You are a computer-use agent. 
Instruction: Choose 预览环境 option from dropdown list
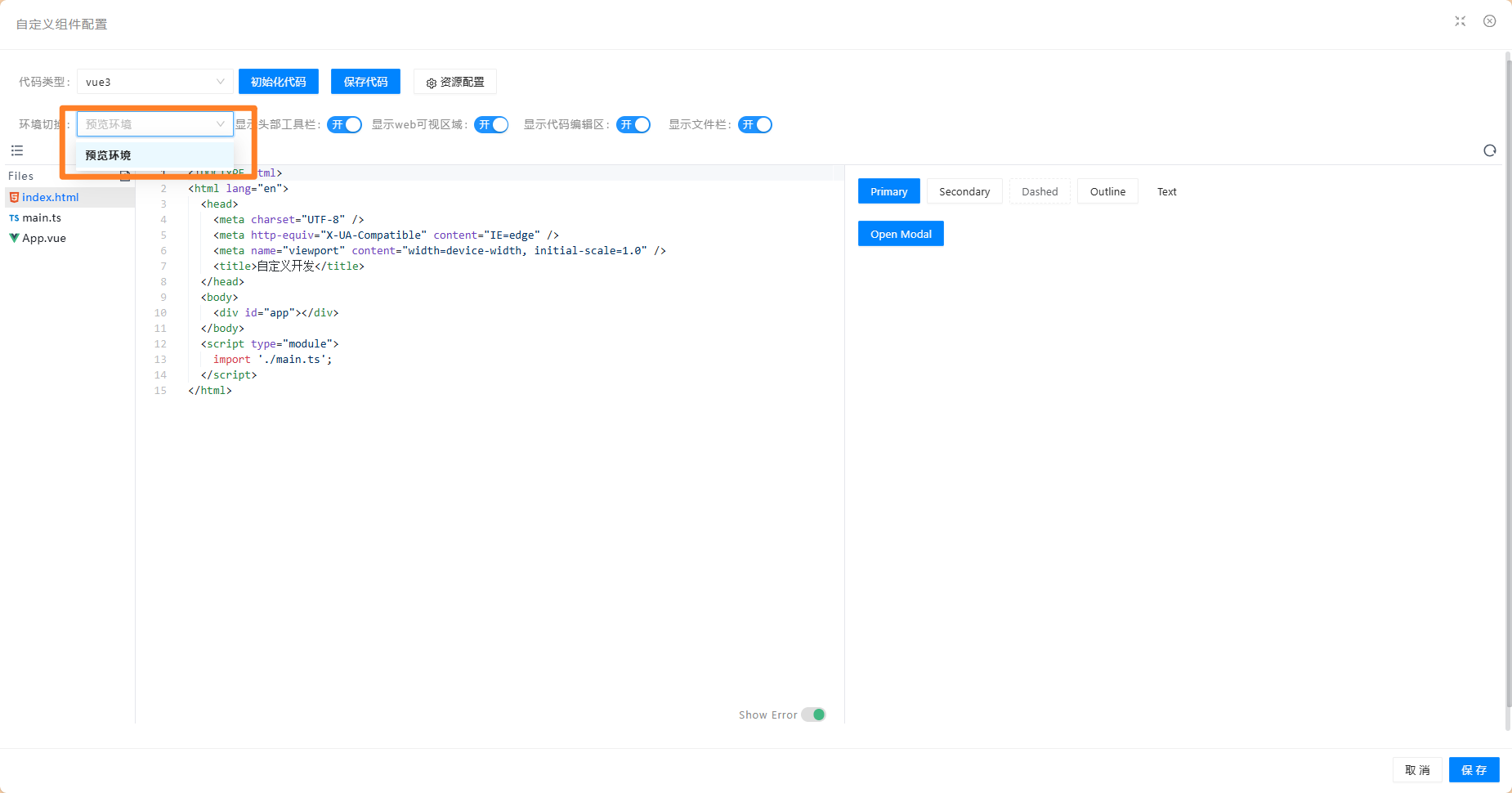click(154, 155)
